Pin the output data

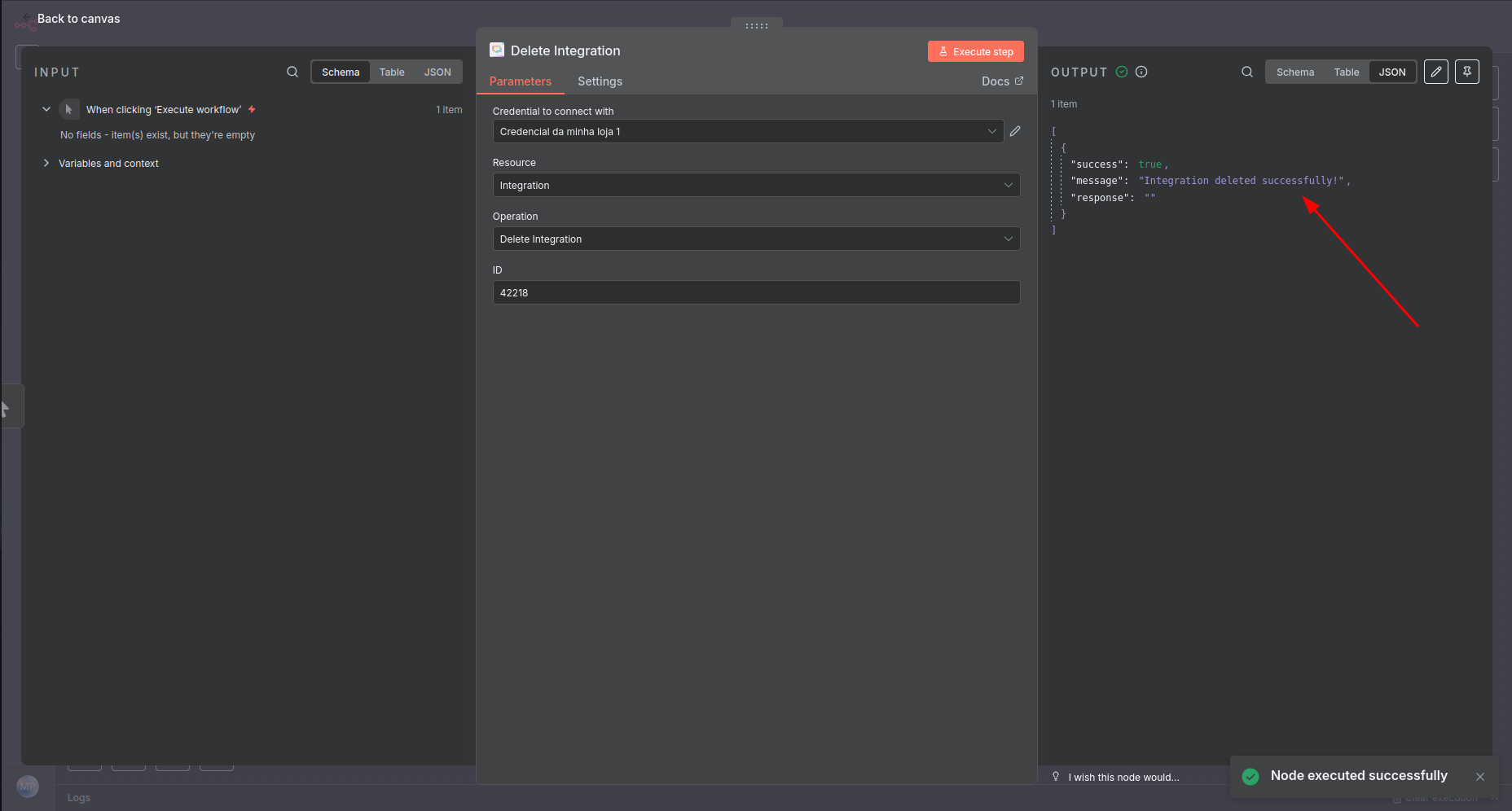[1467, 72]
